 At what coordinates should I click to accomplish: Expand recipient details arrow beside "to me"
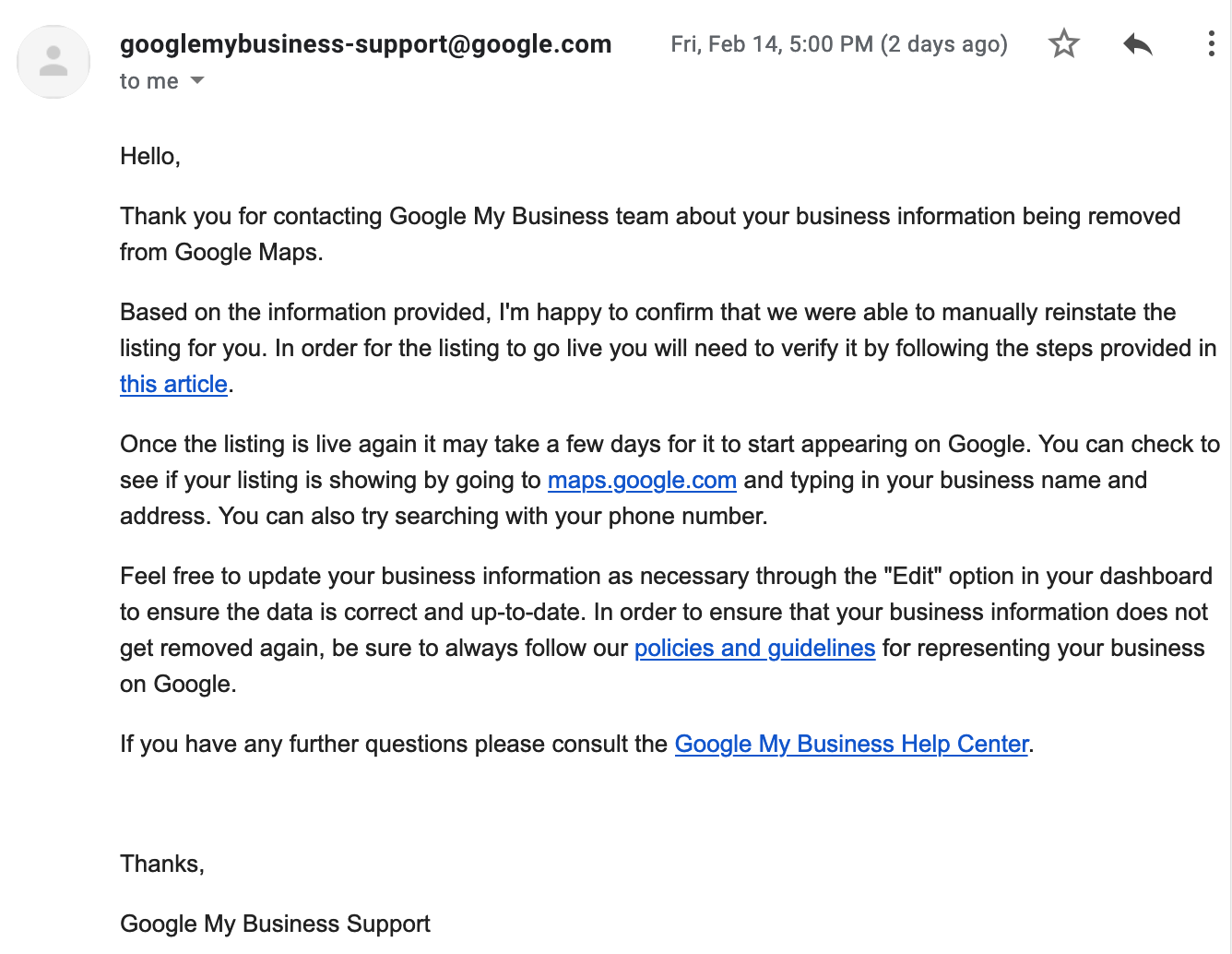coord(197,81)
